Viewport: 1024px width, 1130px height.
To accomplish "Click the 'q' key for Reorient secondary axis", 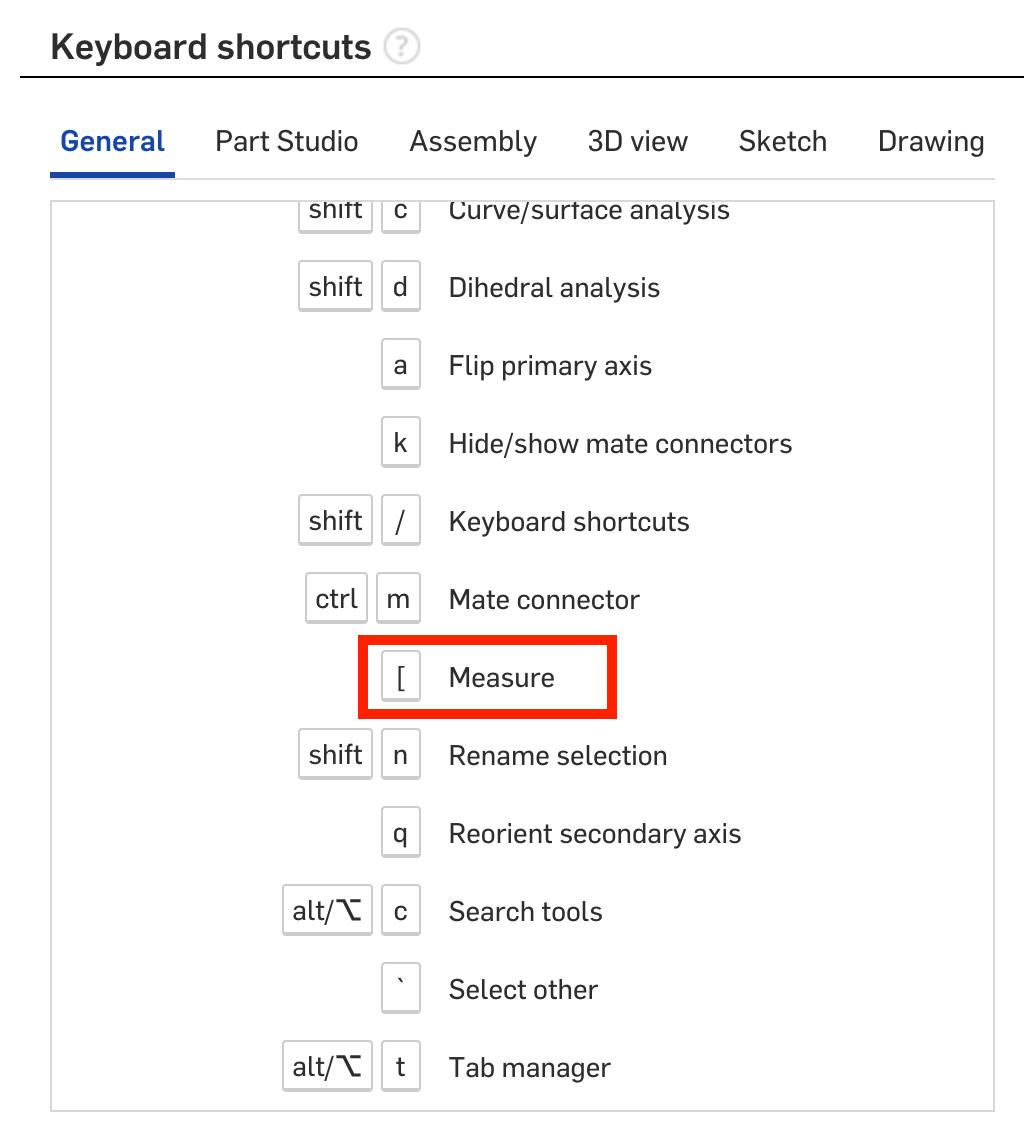I will point(400,834).
